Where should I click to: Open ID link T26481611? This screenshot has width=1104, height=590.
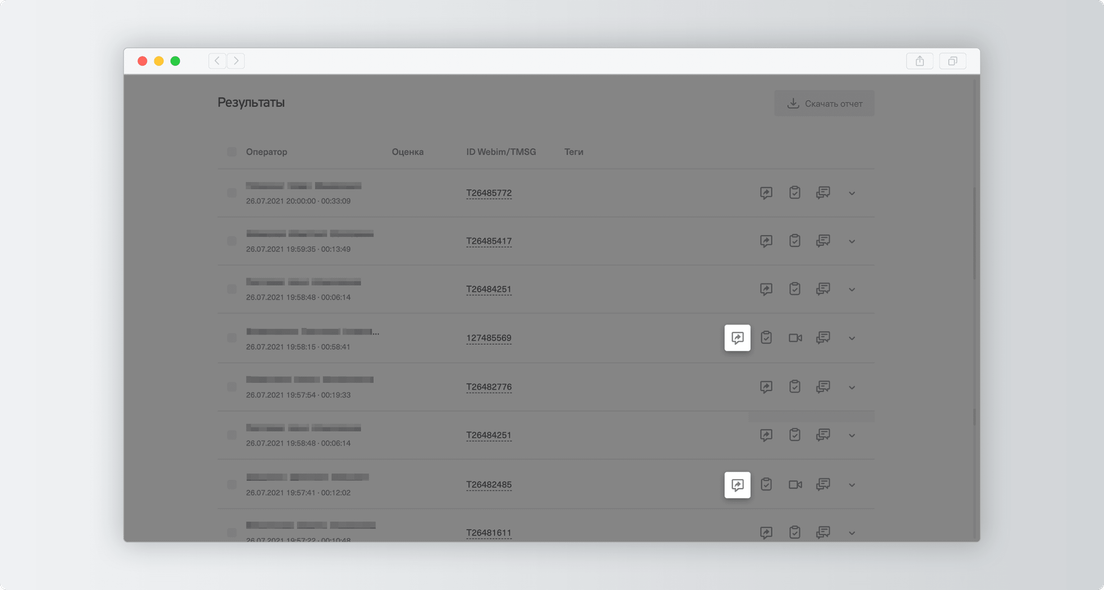click(x=489, y=533)
